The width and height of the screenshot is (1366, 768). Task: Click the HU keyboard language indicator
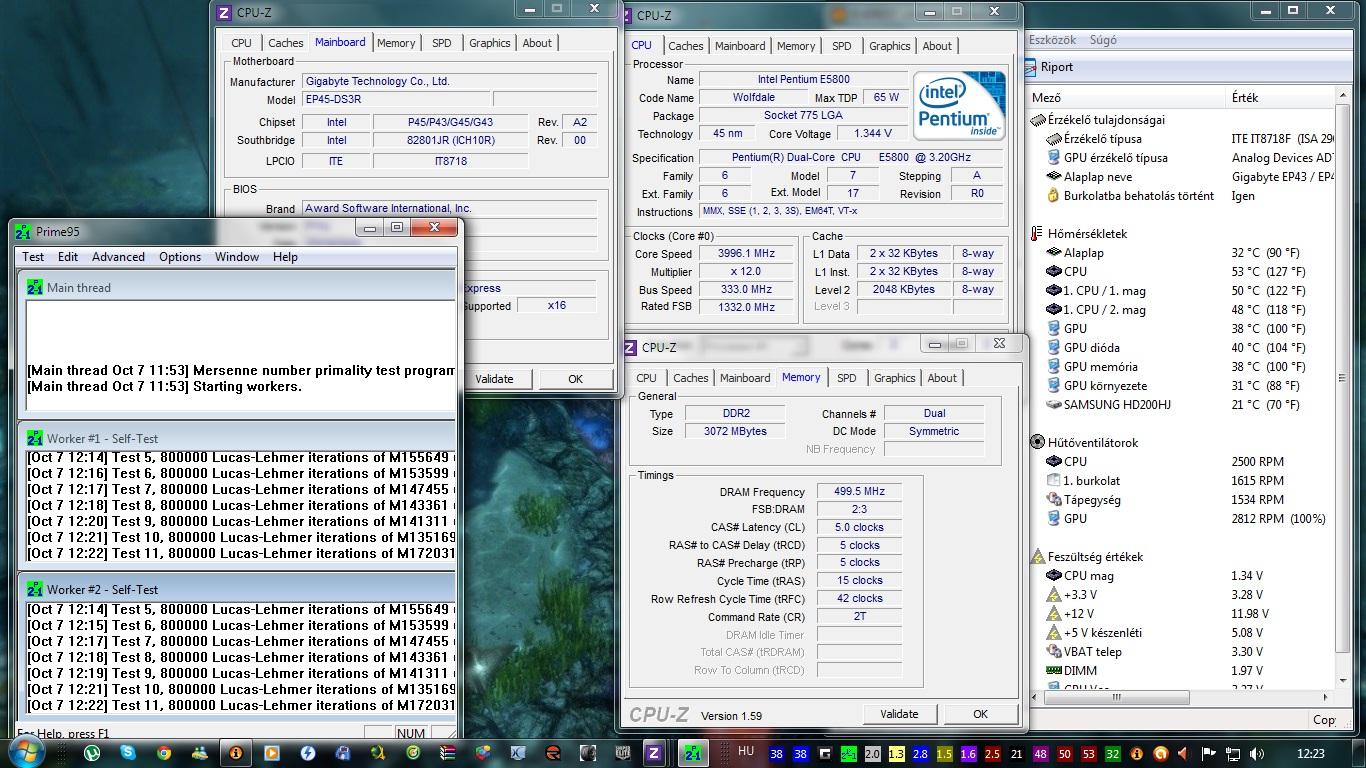point(746,751)
